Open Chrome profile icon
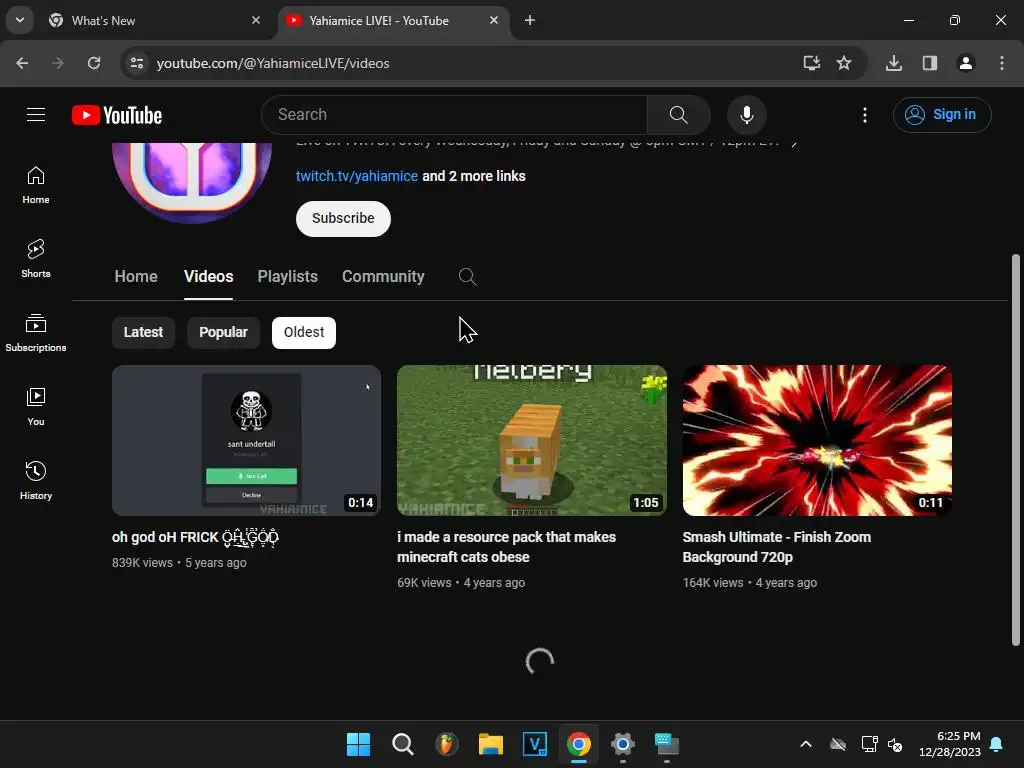 pos(965,63)
